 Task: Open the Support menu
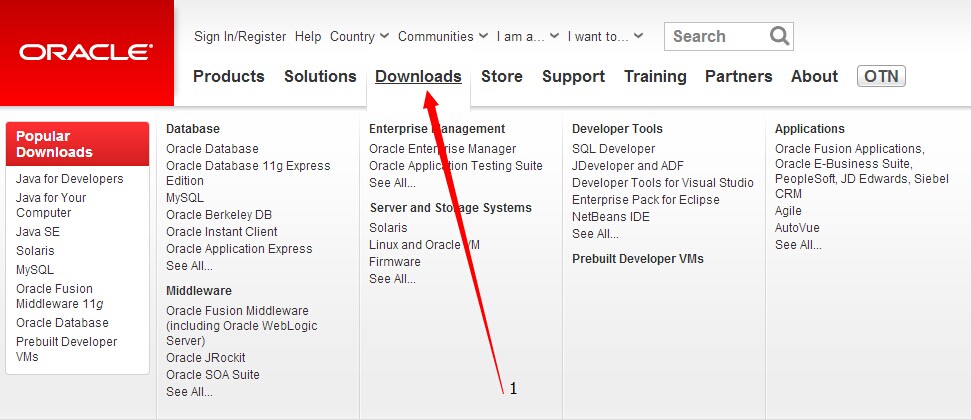[573, 76]
